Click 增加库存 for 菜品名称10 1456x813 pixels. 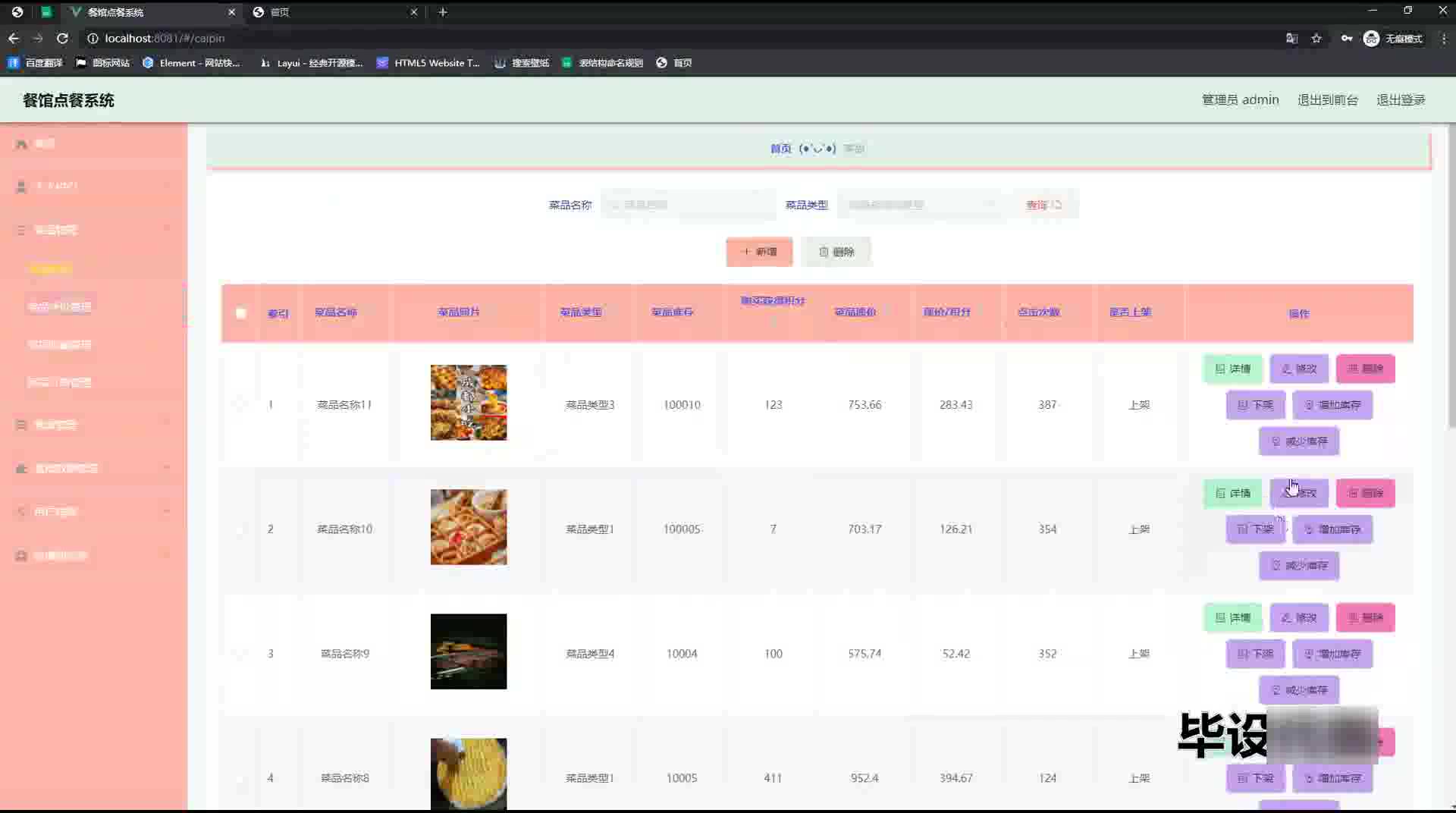coord(1332,529)
